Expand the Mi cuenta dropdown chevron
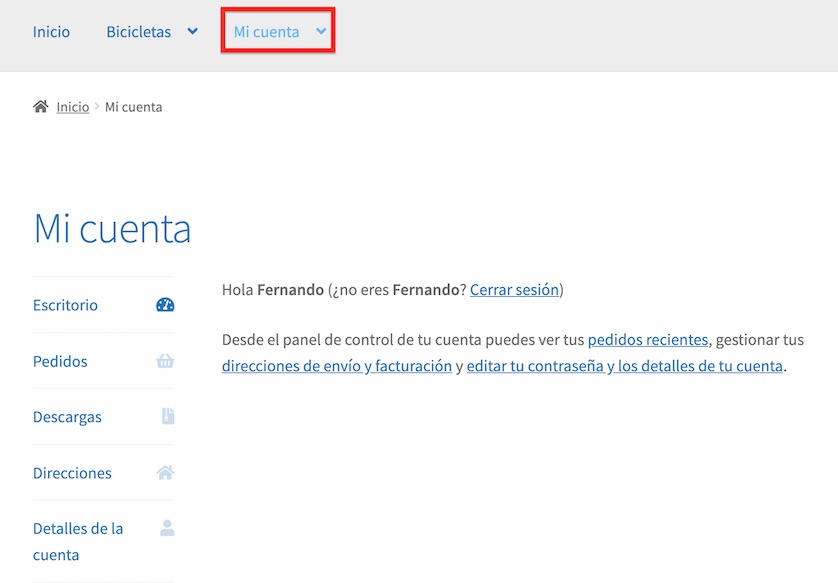This screenshot has width=838, height=583. pos(321,32)
